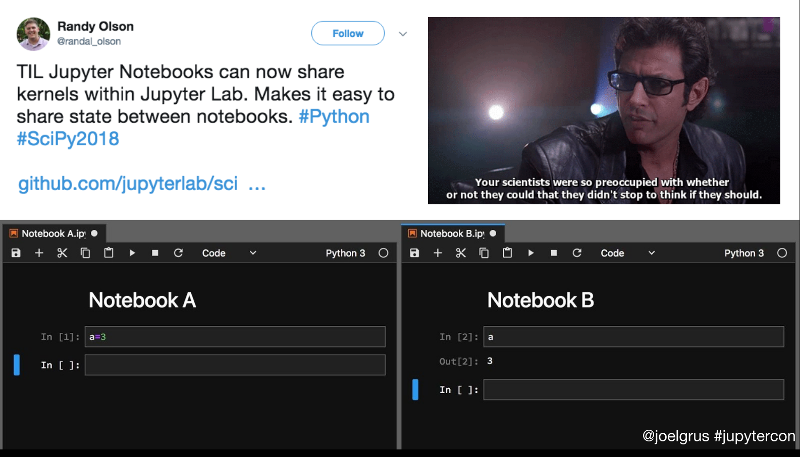Click unsaved dot on Notebook A tab

pos(94,234)
